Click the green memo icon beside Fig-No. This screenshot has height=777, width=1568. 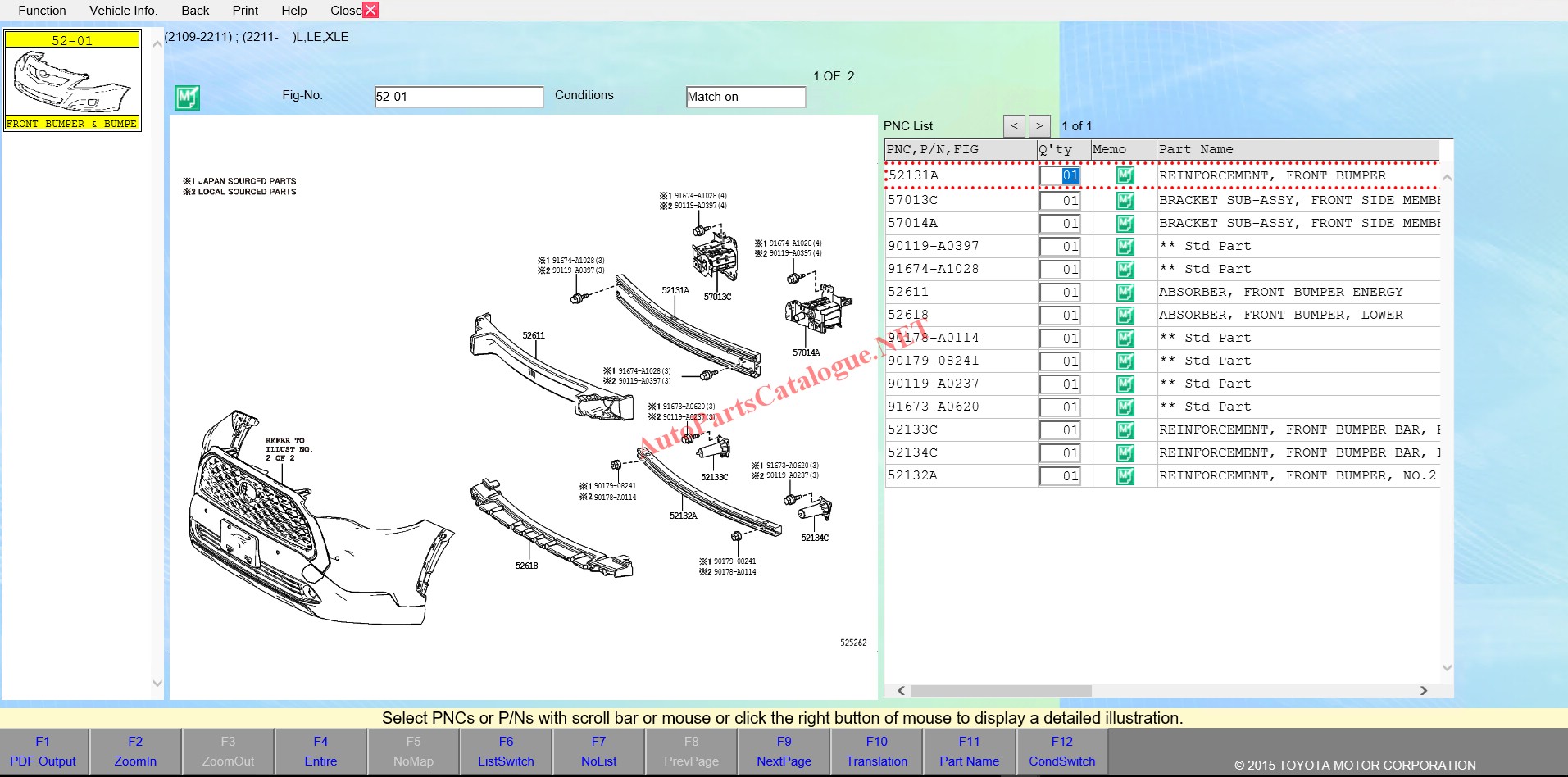[x=187, y=98]
